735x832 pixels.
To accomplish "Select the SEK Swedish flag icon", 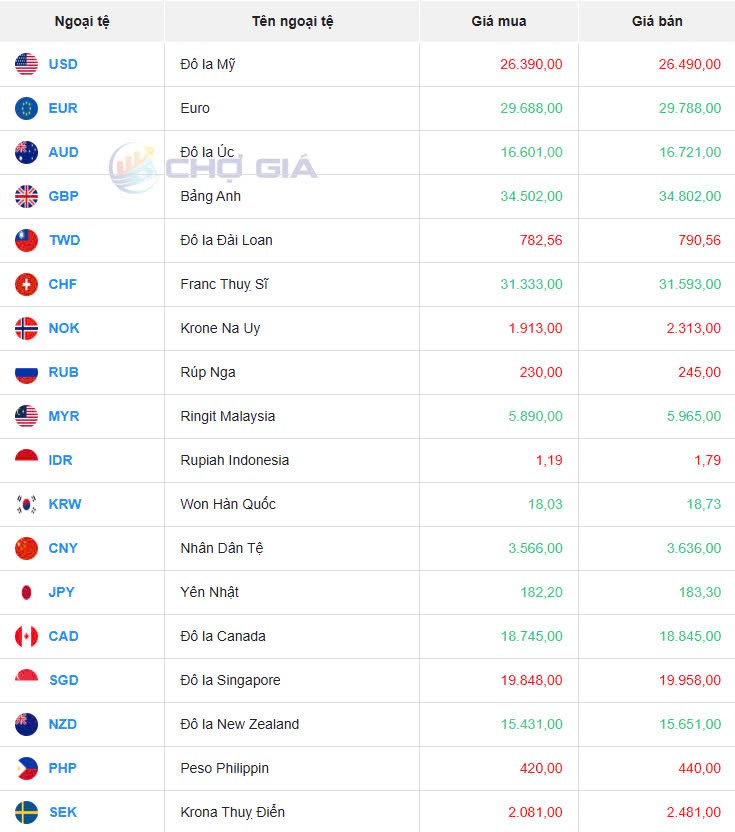I will (x=26, y=812).
